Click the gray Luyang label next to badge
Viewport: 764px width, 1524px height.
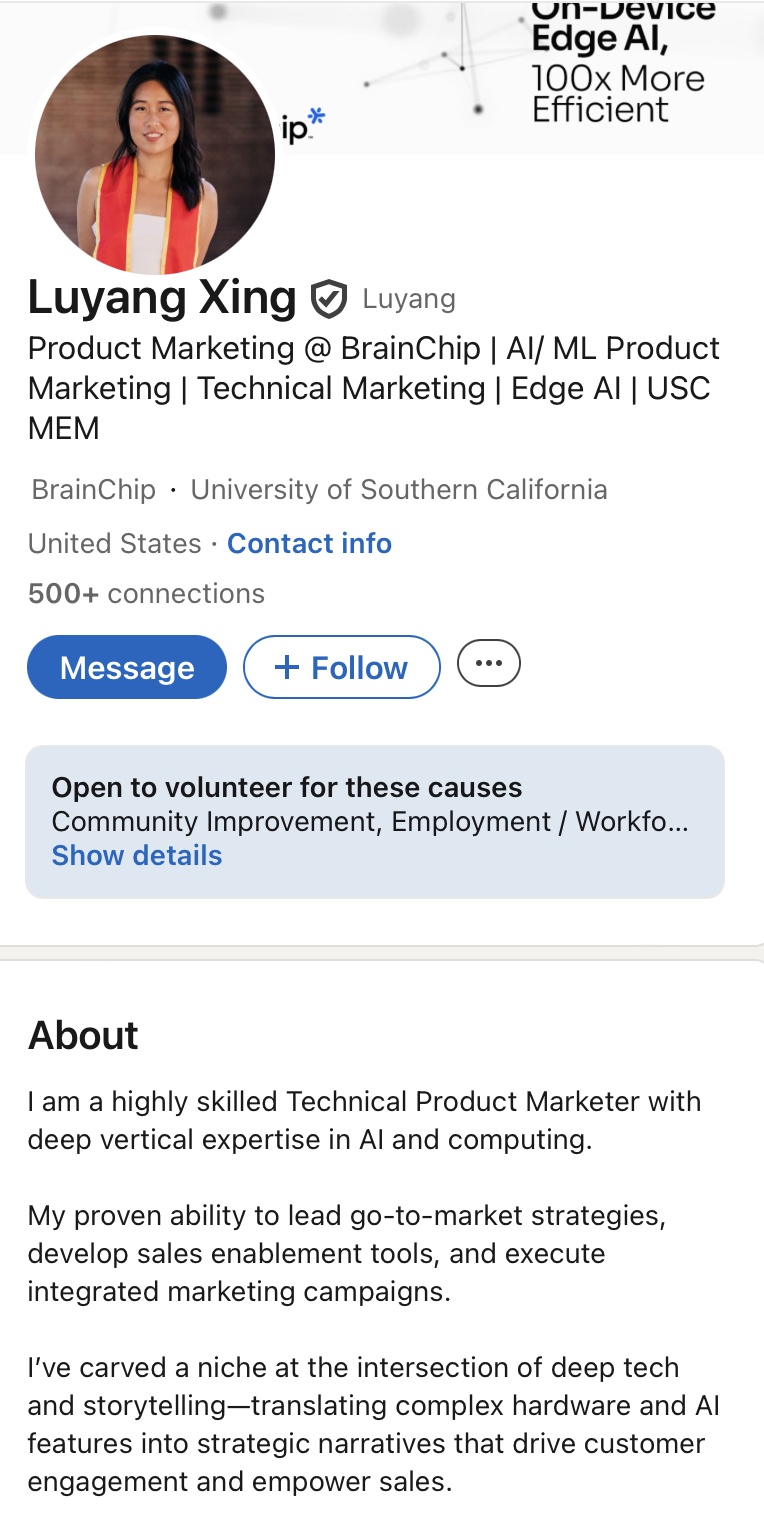[409, 298]
